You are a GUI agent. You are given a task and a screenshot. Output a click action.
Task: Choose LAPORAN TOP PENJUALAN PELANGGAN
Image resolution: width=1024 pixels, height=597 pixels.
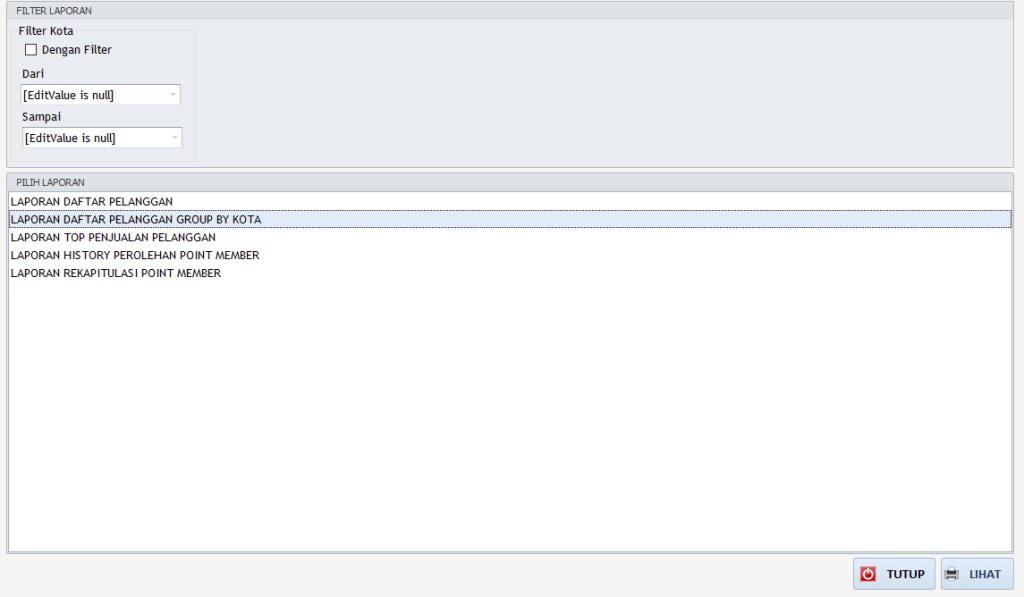(113, 238)
